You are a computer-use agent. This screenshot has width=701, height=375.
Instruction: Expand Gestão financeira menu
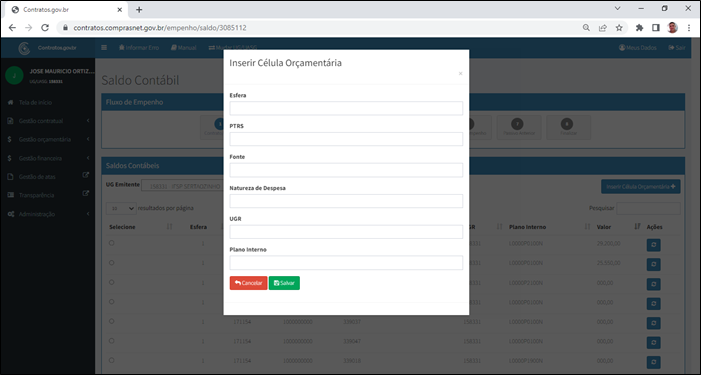47,158
